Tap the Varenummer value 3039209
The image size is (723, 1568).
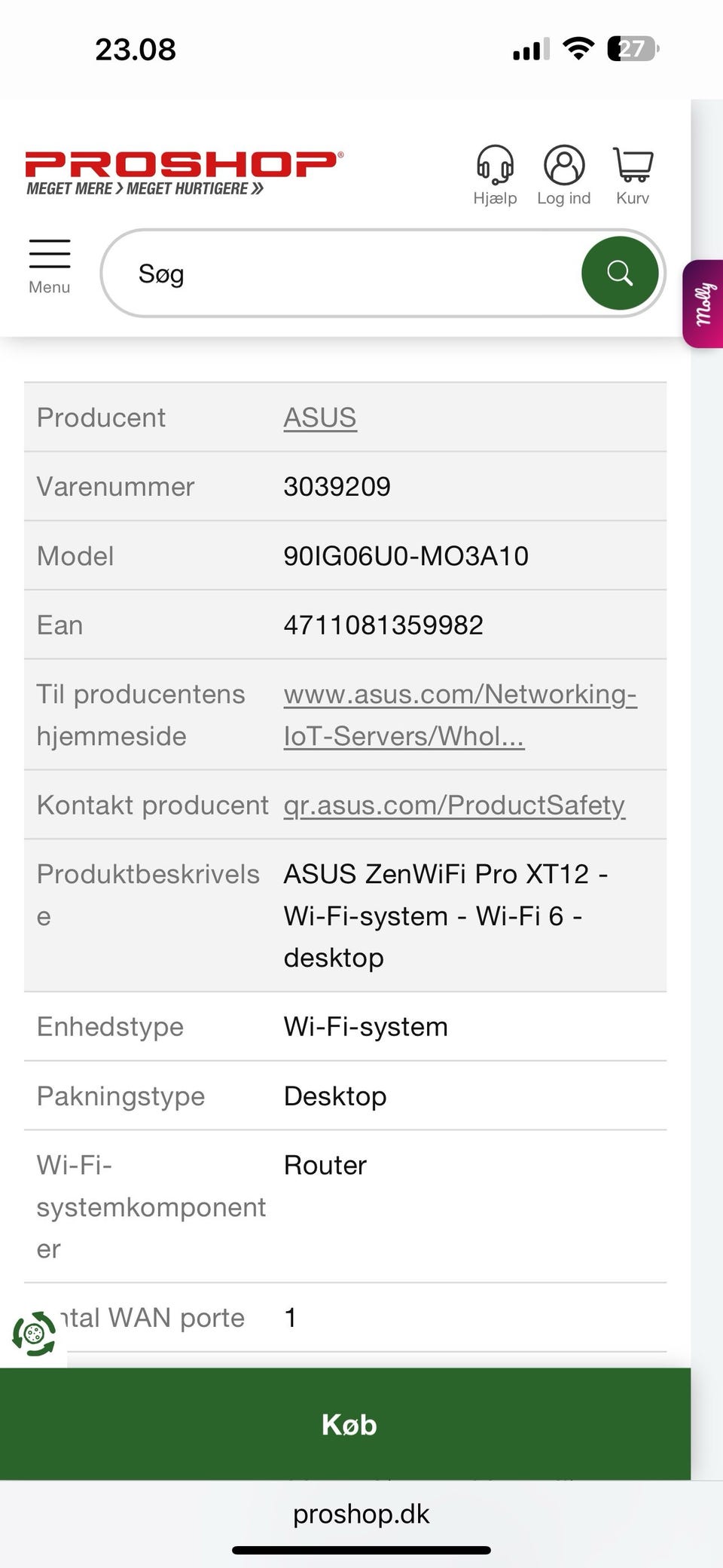(337, 487)
